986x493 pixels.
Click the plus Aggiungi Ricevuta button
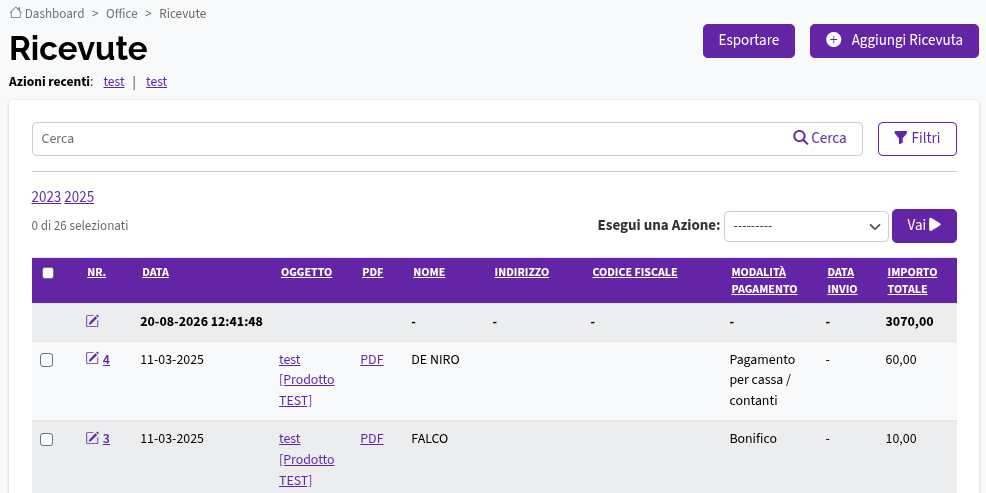coord(894,41)
